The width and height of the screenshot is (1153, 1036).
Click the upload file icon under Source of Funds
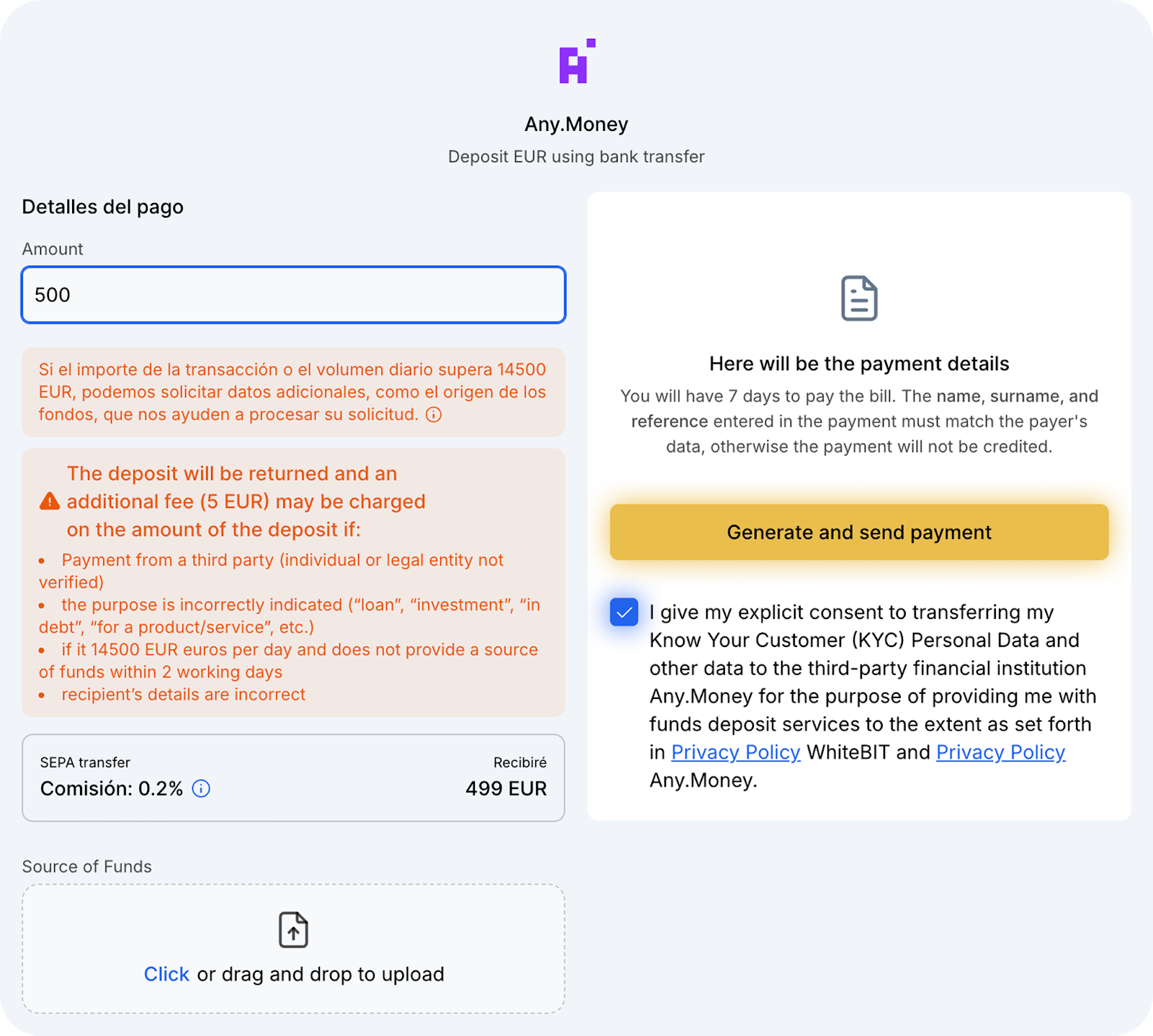(293, 929)
